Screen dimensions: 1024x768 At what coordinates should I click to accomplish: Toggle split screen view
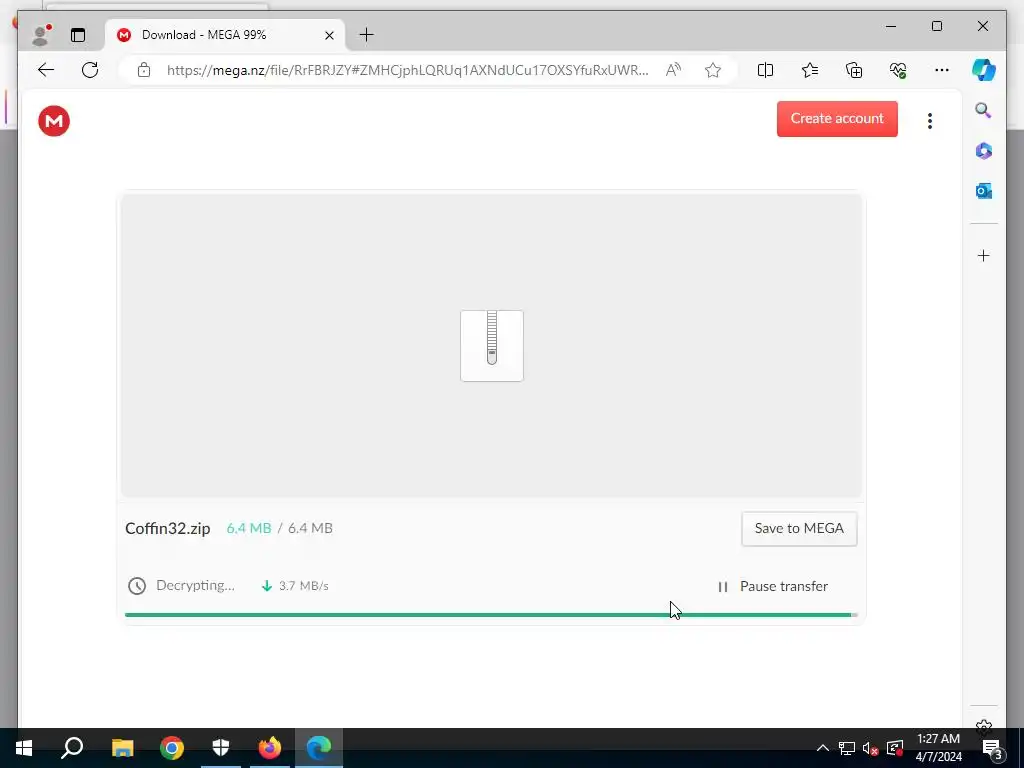(765, 70)
